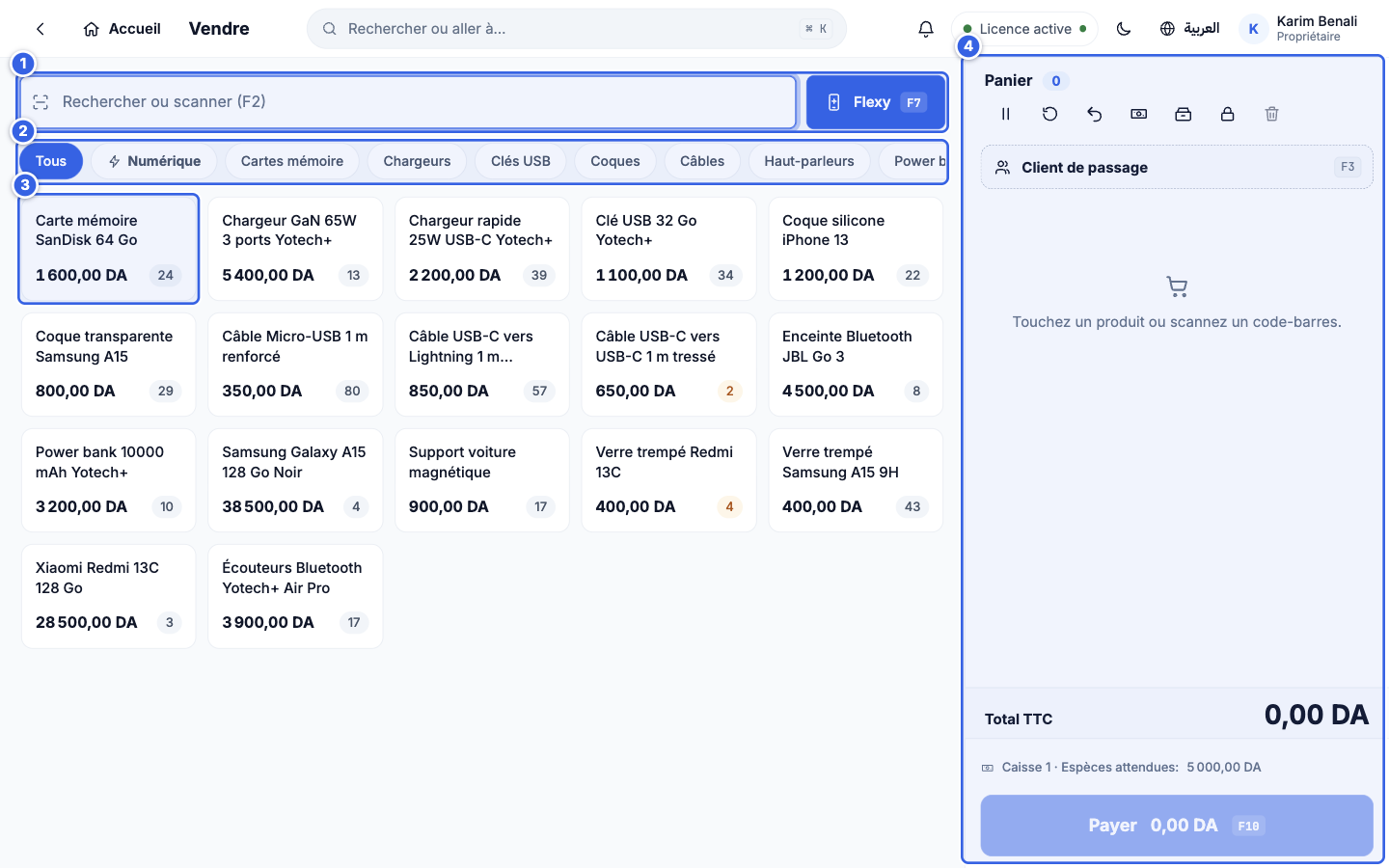Tap the Power bank 10000 mAh card
Screen dimensions: 1389x868
pyautogui.click(x=108, y=480)
